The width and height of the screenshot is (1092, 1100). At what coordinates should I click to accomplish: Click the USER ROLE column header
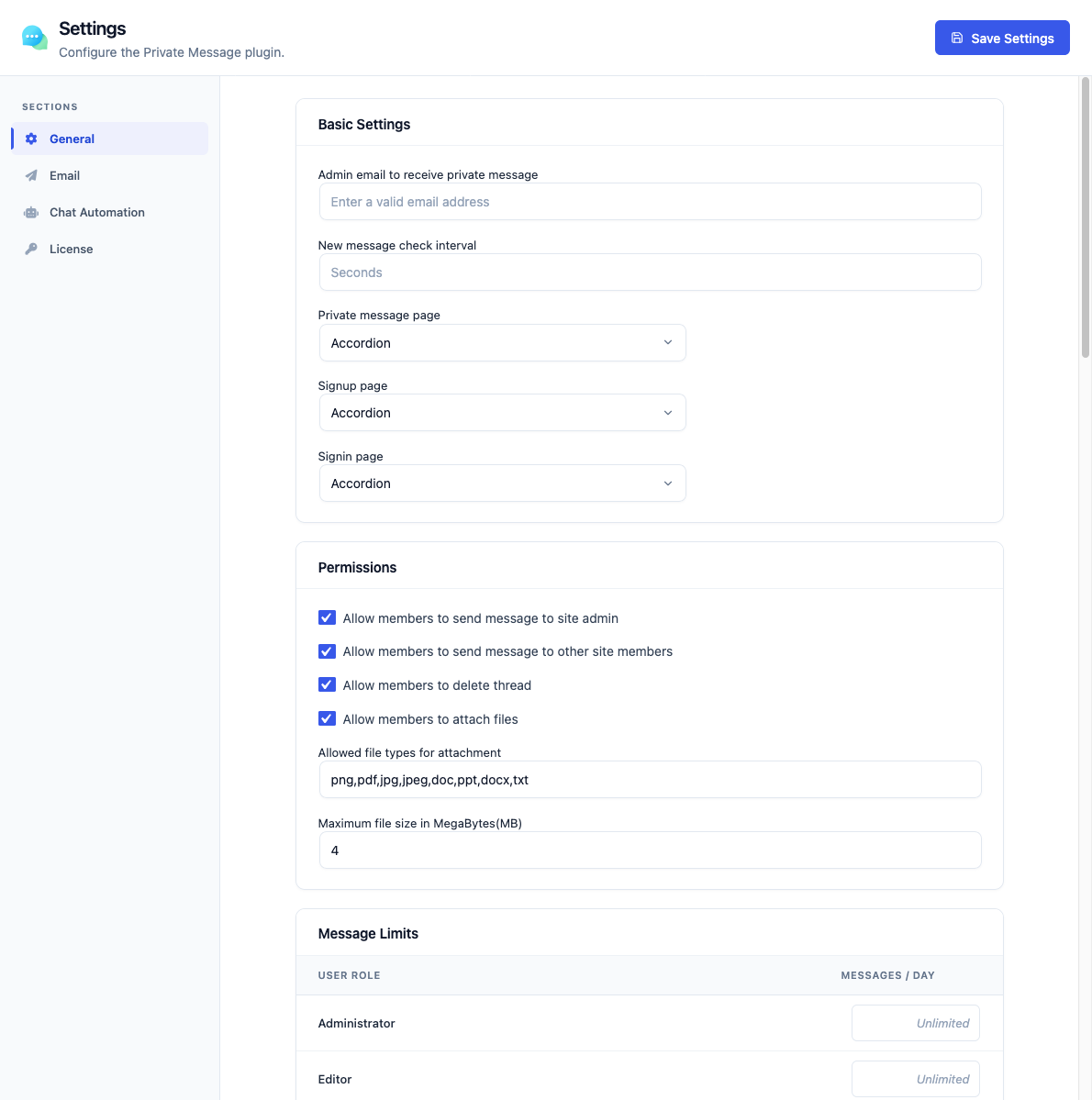pos(349,975)
